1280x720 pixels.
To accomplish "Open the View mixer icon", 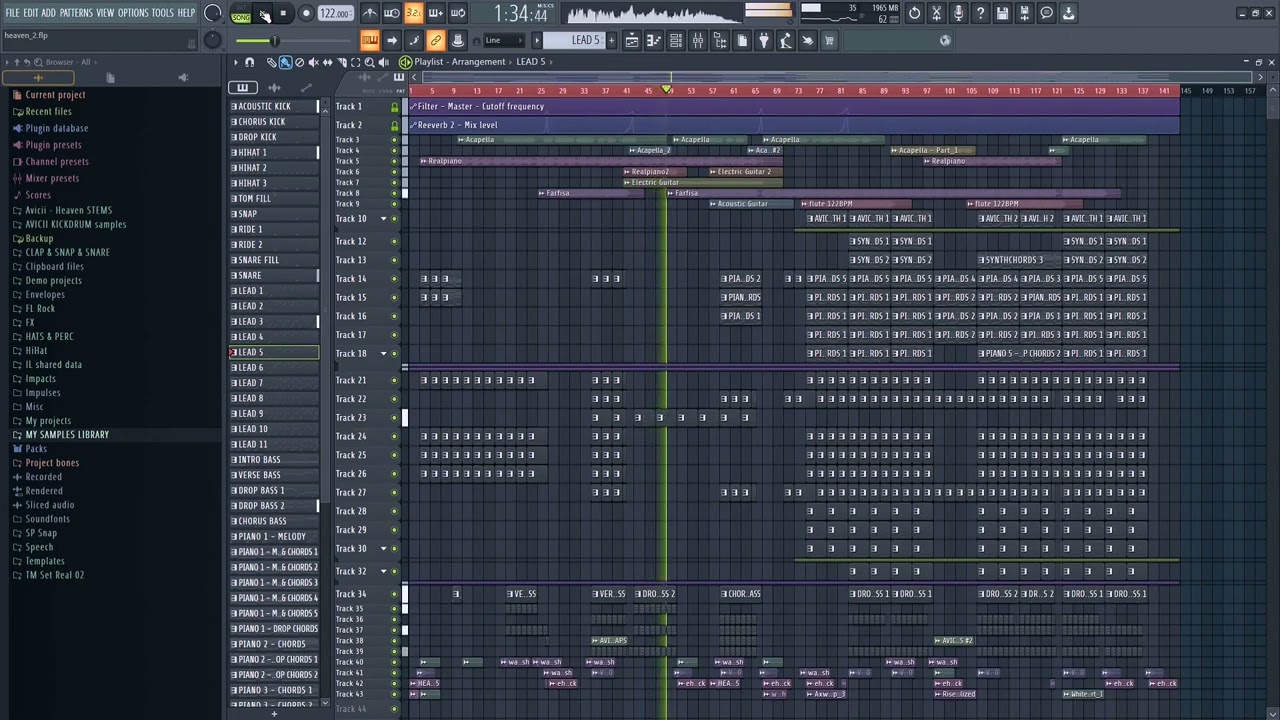I will coord(698,40).
